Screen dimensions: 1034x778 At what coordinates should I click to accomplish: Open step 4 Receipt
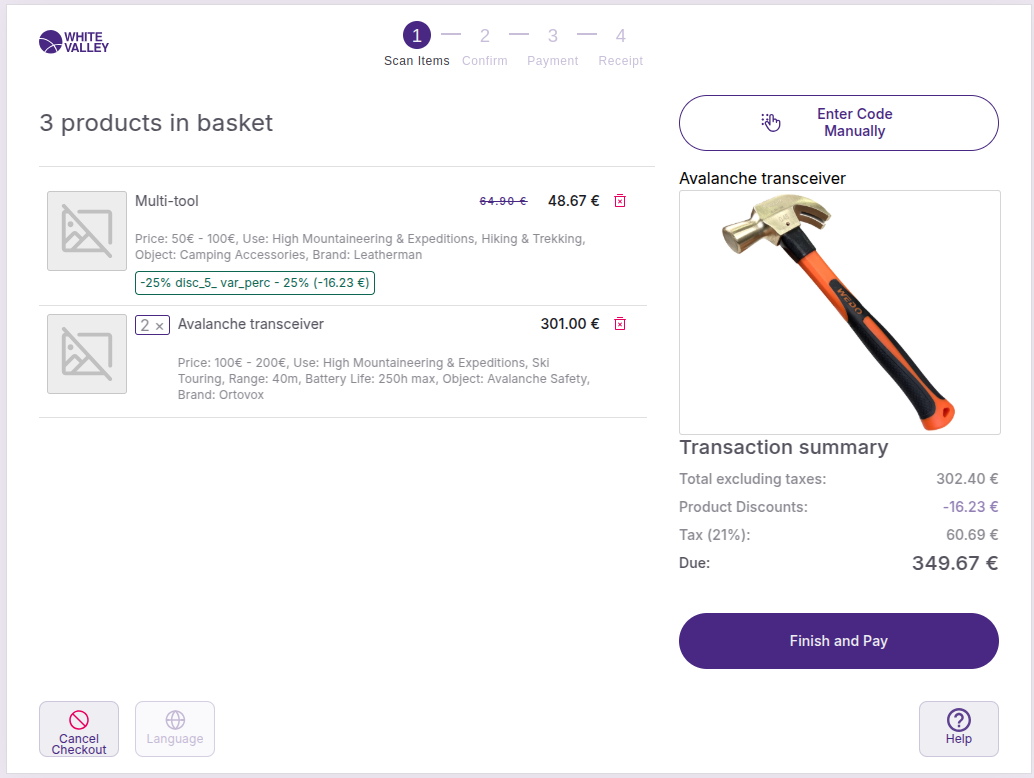[621, 36]
